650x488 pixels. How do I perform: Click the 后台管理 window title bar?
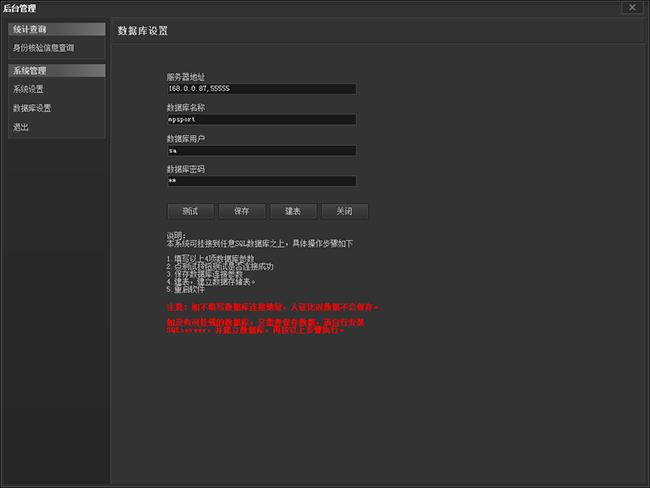(x=300, y=8)
